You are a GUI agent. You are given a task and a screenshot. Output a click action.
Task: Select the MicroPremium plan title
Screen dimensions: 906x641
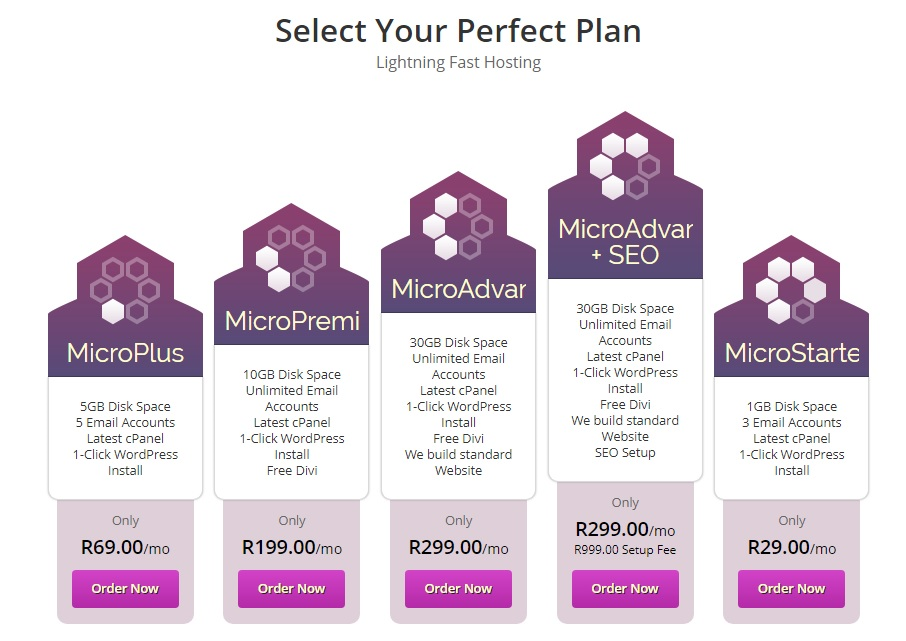(x=292, y=321)
